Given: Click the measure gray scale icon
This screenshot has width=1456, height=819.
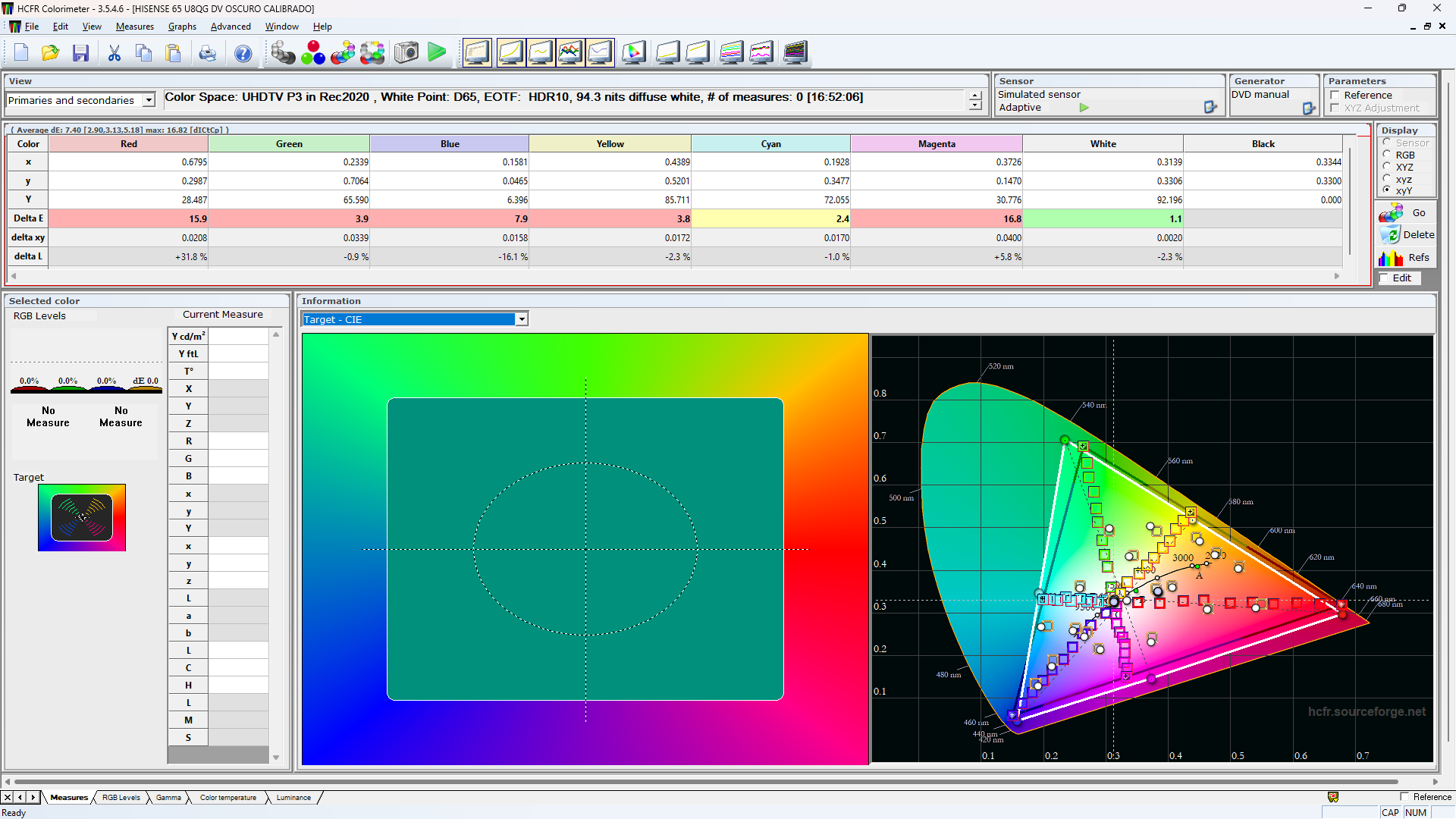Looking at the screenshot, I should point(283,53).
